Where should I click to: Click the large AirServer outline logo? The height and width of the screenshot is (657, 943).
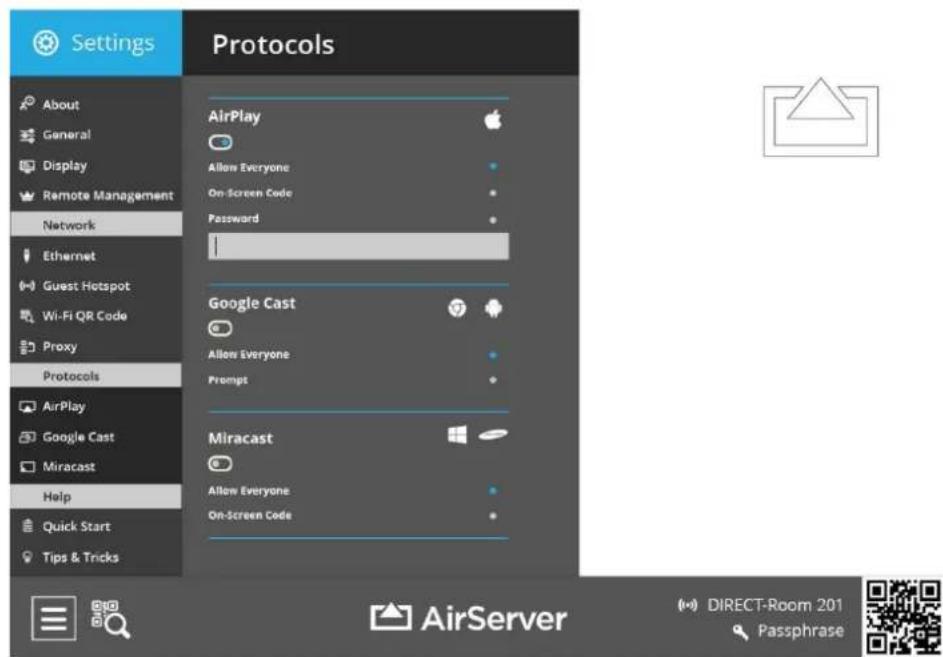click(821, 117)
